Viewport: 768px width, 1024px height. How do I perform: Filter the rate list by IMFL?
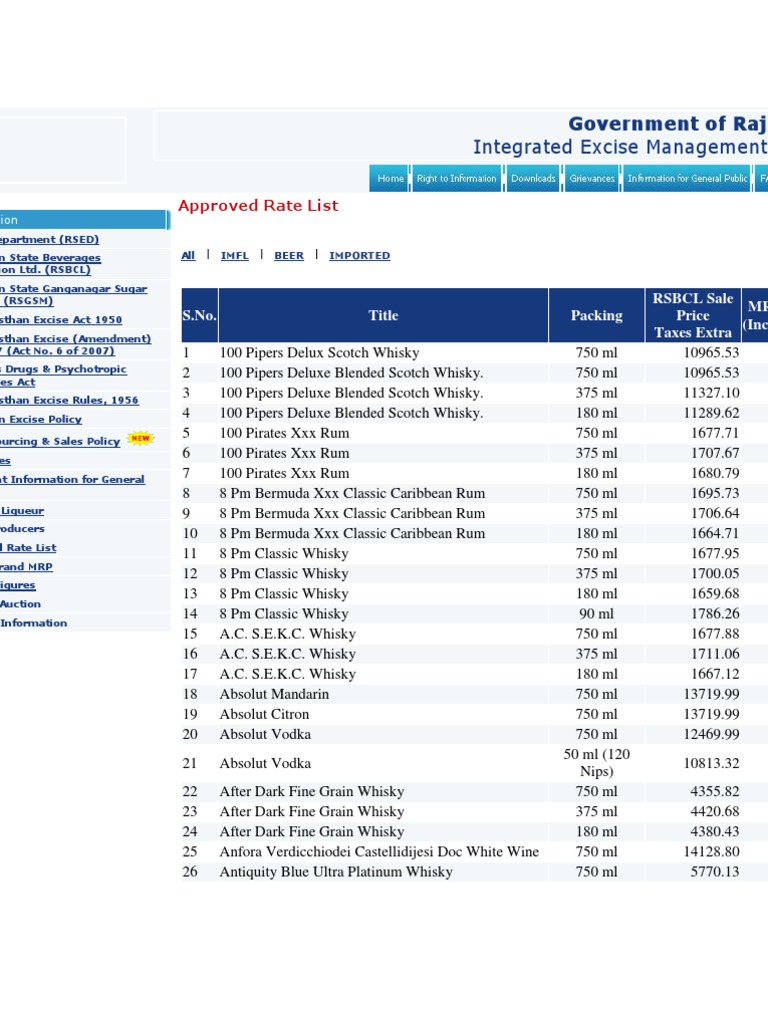click(234, 256)
